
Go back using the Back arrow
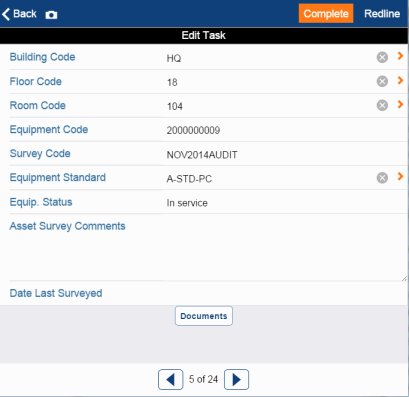click(x=19, y=14)
